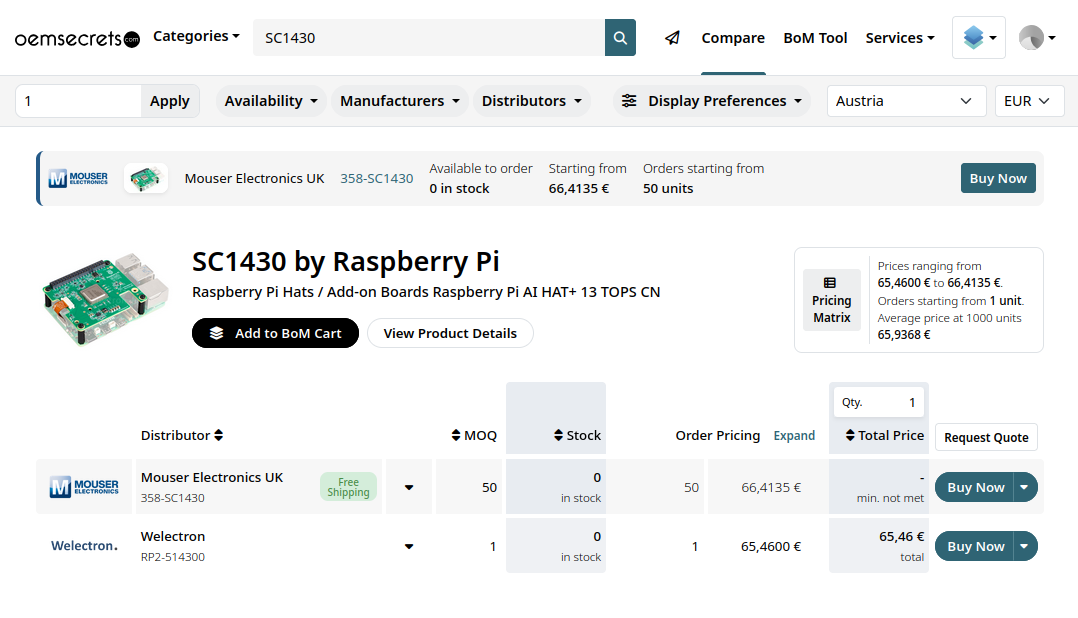Click Buy Now for Welectron row

click(x=975, y=547)
